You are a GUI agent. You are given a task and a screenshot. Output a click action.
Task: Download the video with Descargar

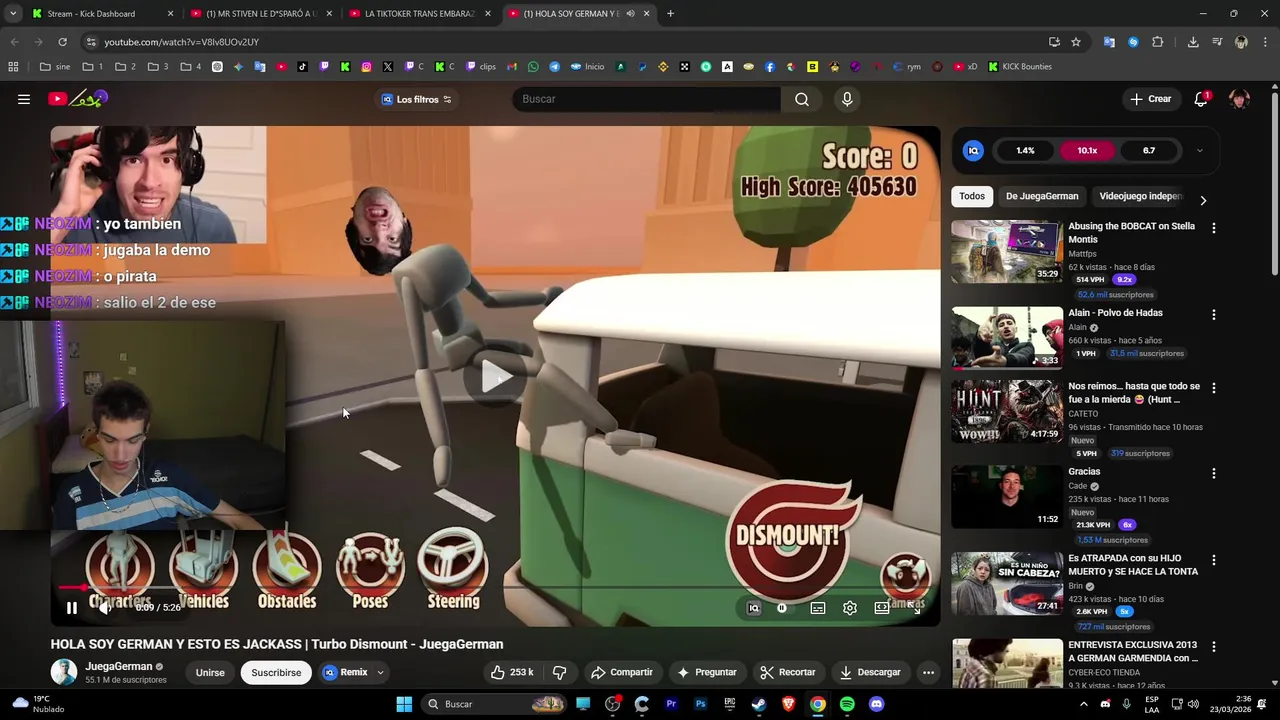tap(869, 672)
